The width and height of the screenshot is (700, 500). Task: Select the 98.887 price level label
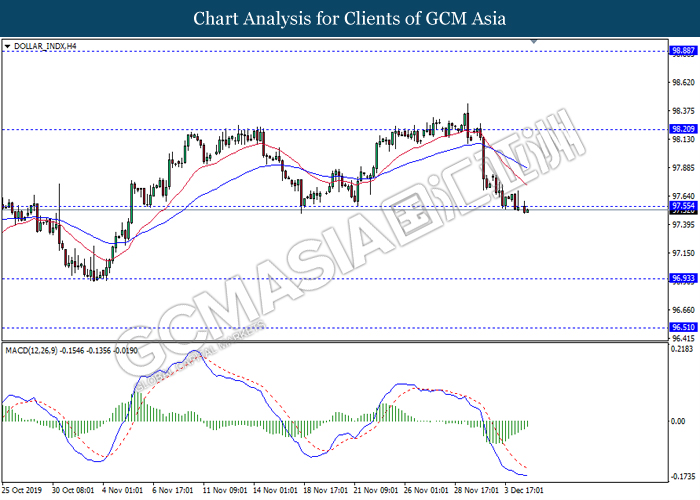pos(683,50)
